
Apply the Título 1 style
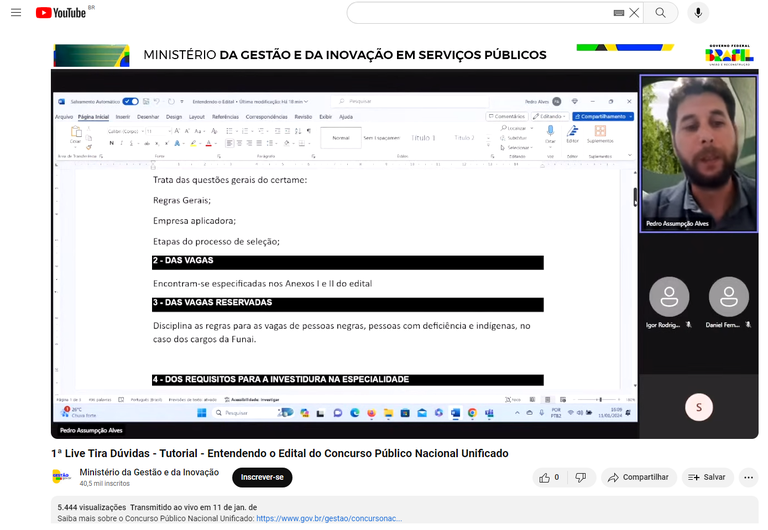point(424,138)
